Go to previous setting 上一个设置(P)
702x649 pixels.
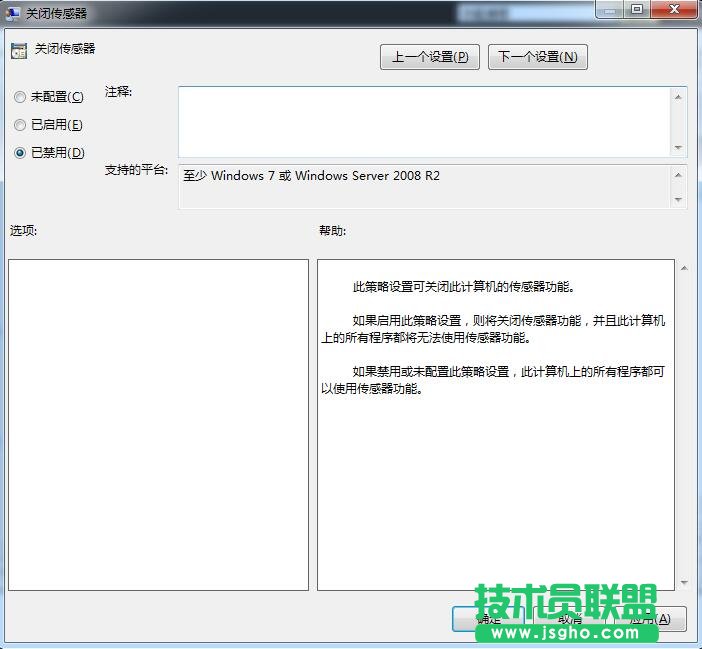click(430, 57)
